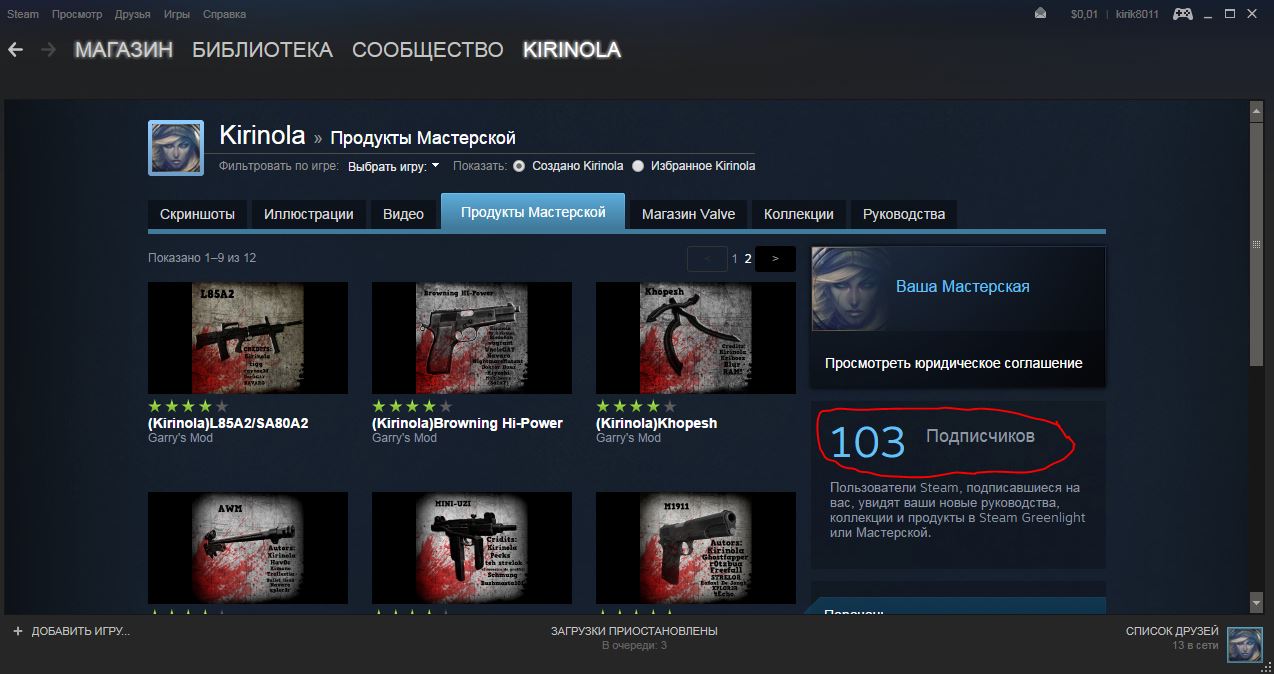Launch Big Picture mode controller icon
The width and height of the screenshot is (1274, 674).
[x=1182, y=13]
